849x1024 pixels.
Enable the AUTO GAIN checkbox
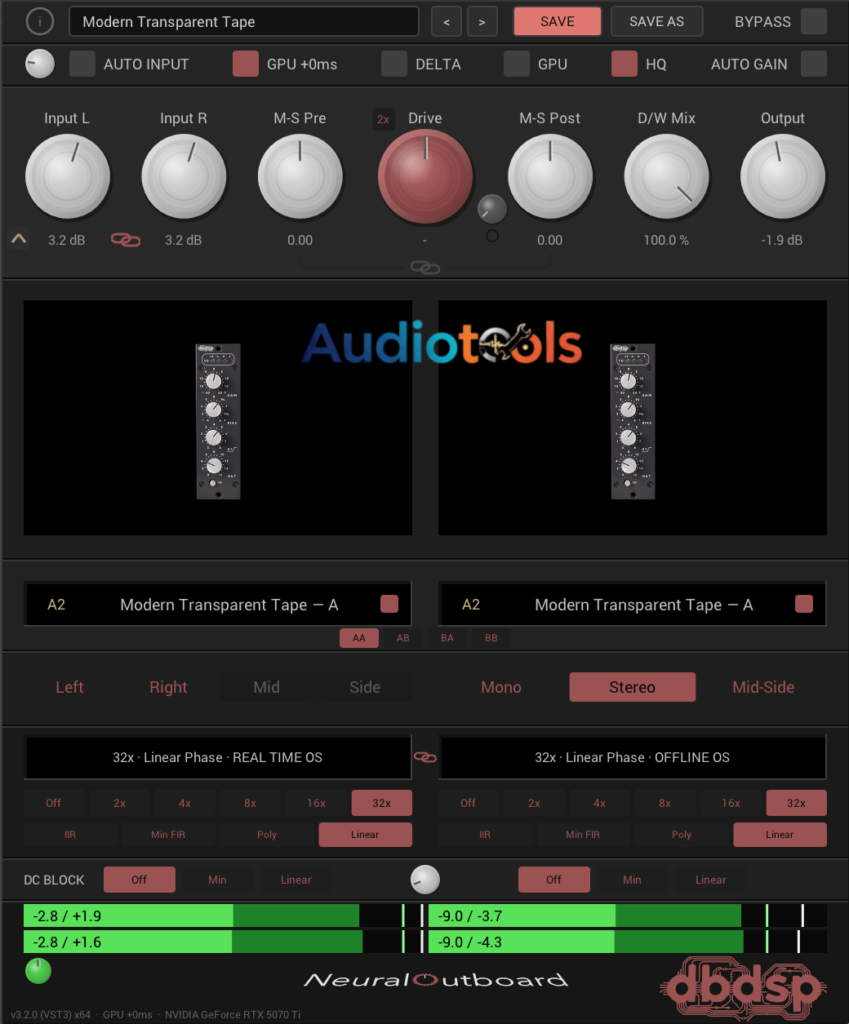tap(814, 64)
